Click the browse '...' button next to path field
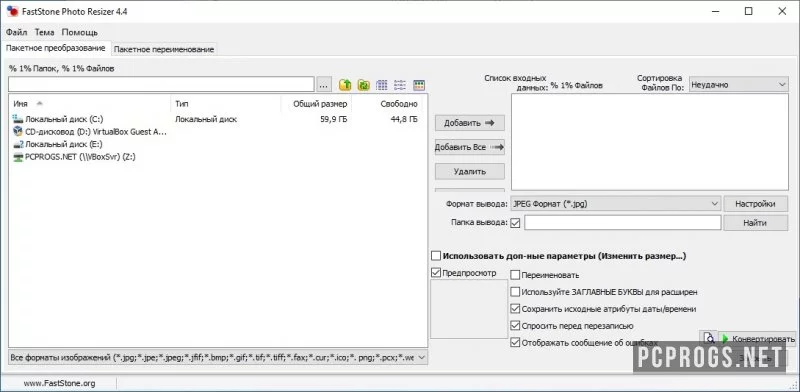800x392 pixels. pyautogui.click(x=324, y=85)
